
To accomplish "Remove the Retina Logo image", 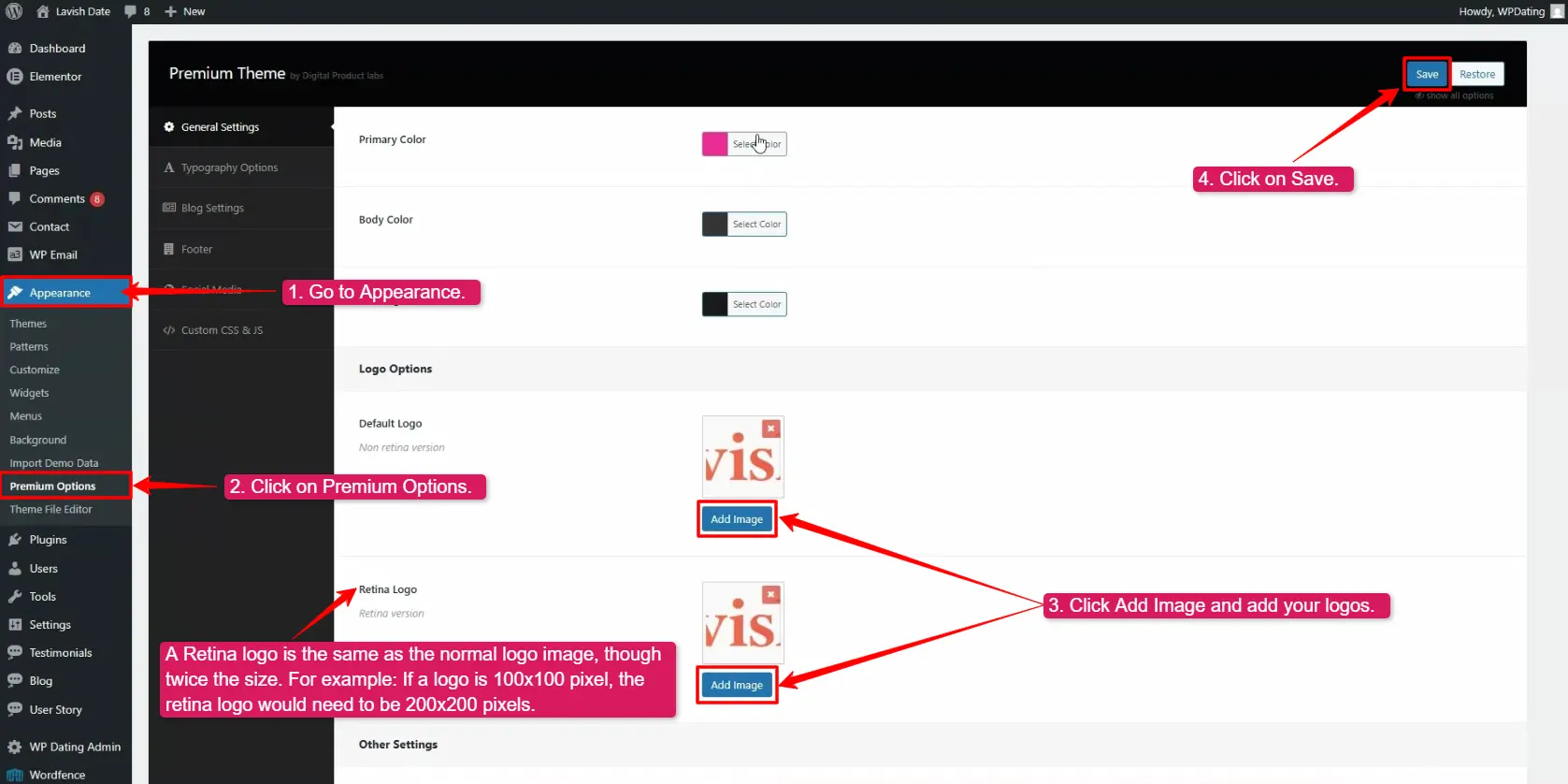I will 770,594.
